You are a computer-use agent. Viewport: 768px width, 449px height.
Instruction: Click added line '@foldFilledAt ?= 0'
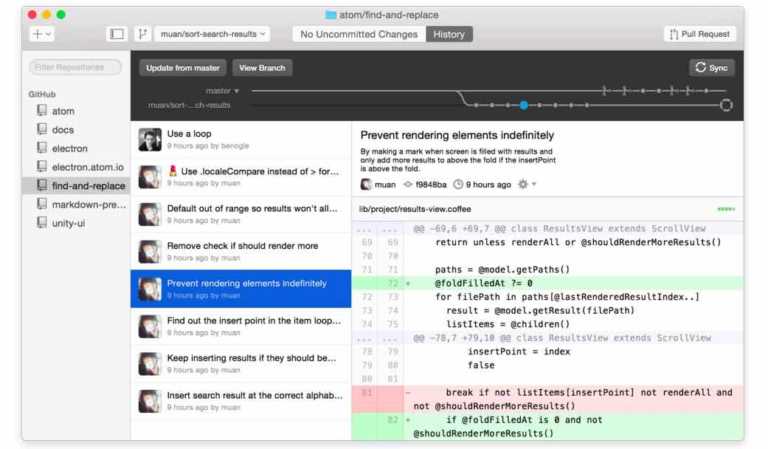coord(548,283)
